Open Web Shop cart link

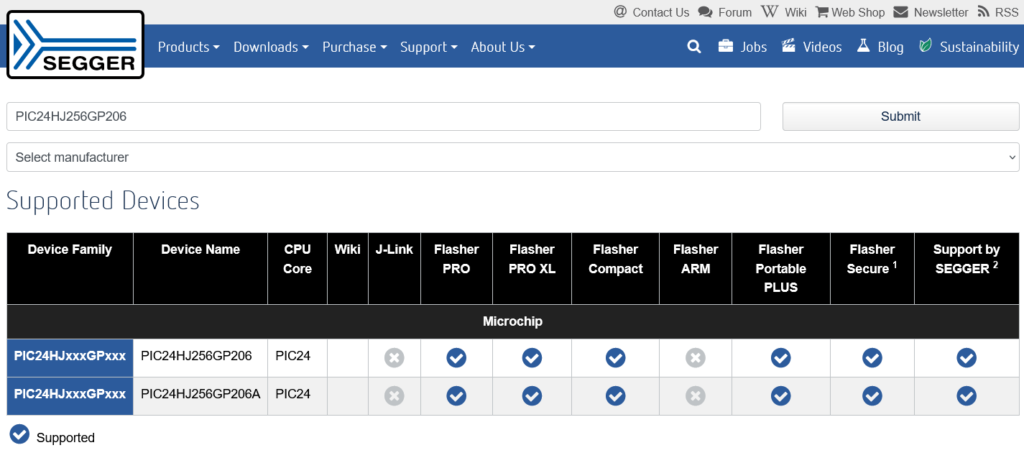point(850,12)
